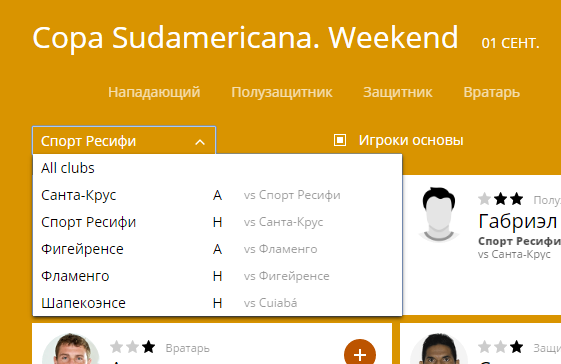Open the Вратарь position tab

click(x=491, y=92)
